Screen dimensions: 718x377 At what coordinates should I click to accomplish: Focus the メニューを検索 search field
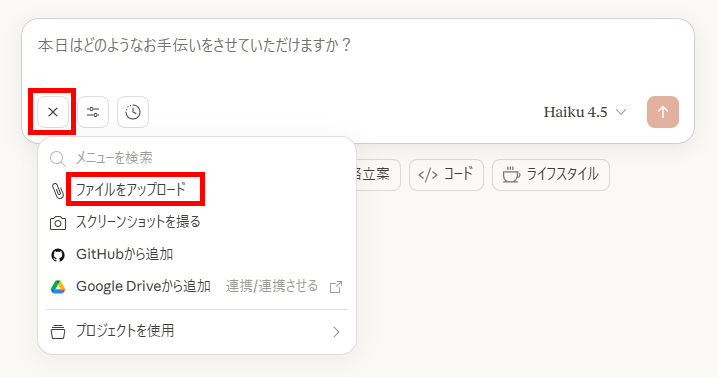click(197, 158)
